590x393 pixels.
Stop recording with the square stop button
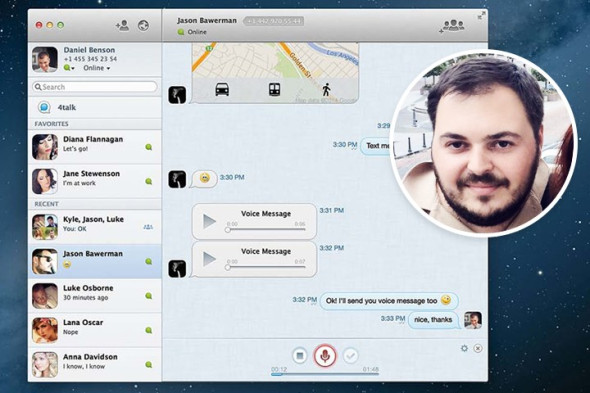coord(300,355)
